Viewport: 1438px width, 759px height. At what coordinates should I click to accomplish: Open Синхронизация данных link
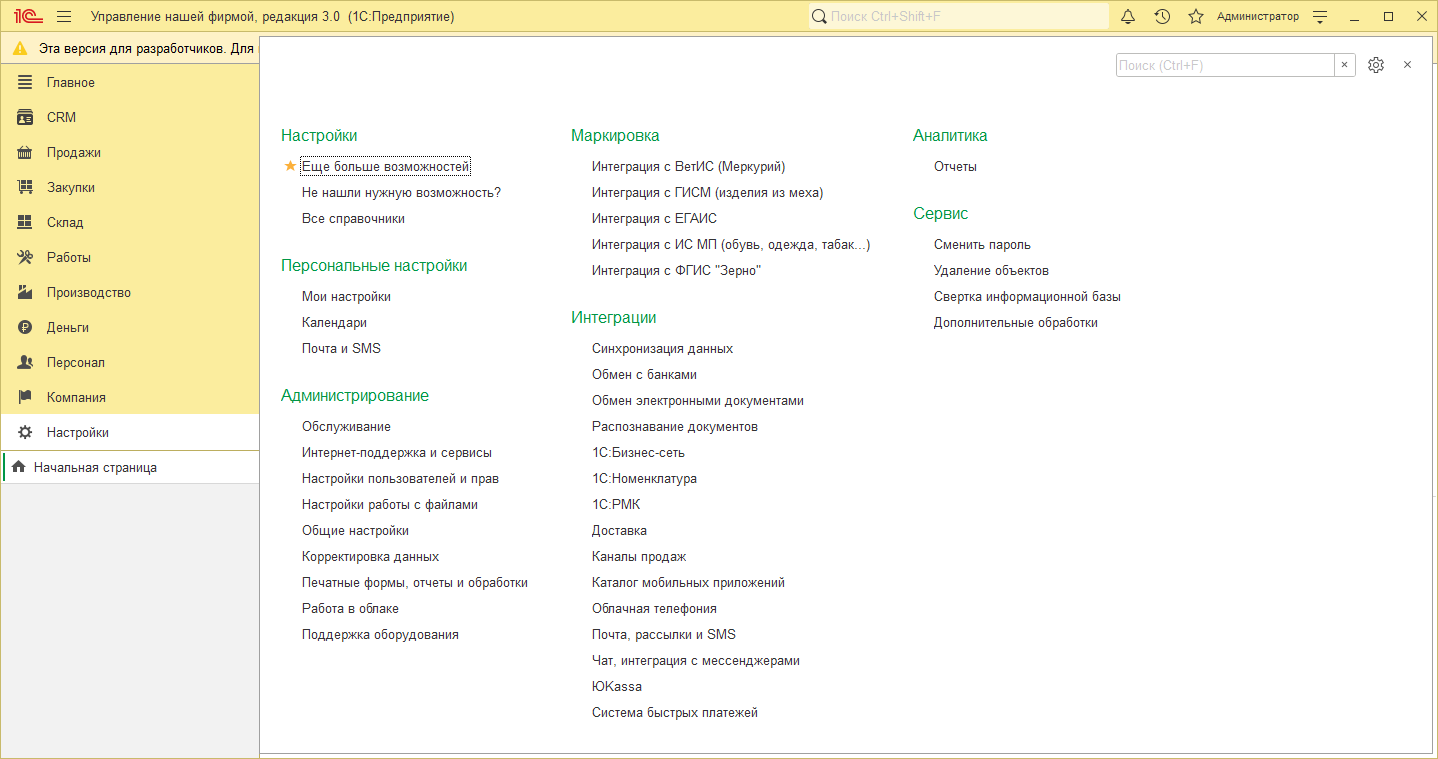[x=662, y=349]
